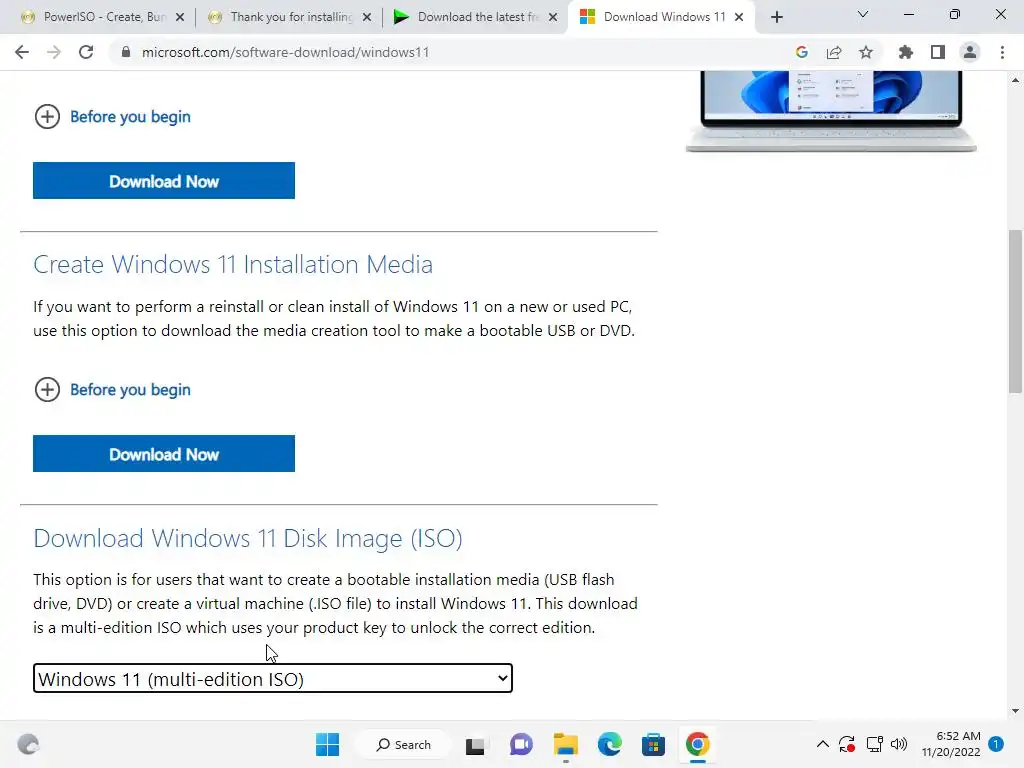Image resolution: width=1024 pixels, height=768 pixels.
Task: Open a new browser tab
Action: pos(776,17)
